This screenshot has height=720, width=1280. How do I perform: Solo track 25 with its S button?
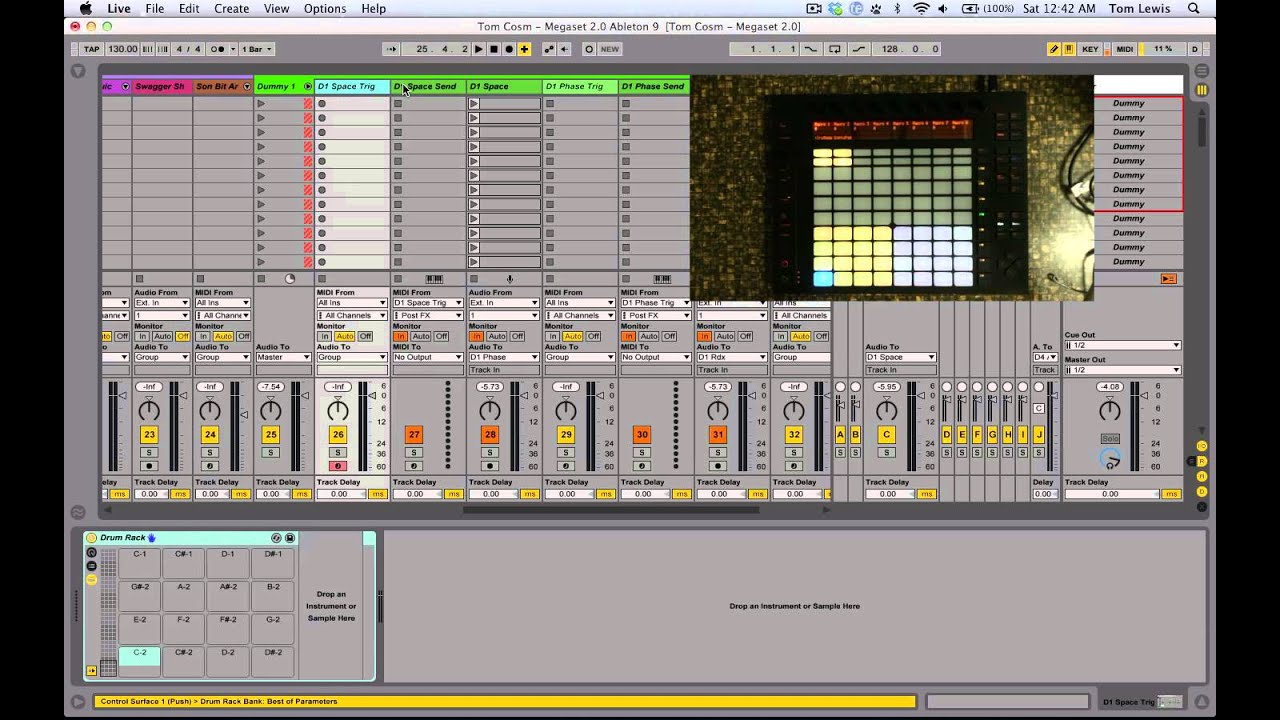click(270, 453)
